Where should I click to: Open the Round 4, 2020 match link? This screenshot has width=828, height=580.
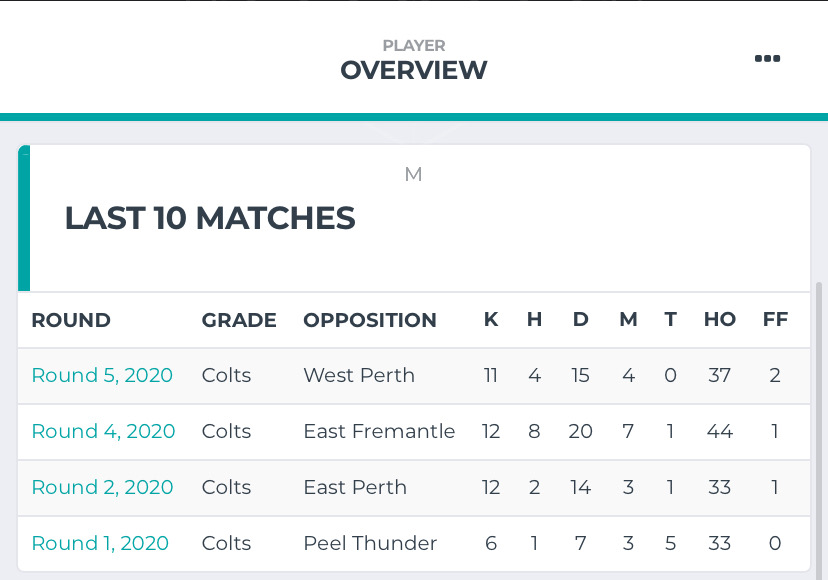[103, 432]
